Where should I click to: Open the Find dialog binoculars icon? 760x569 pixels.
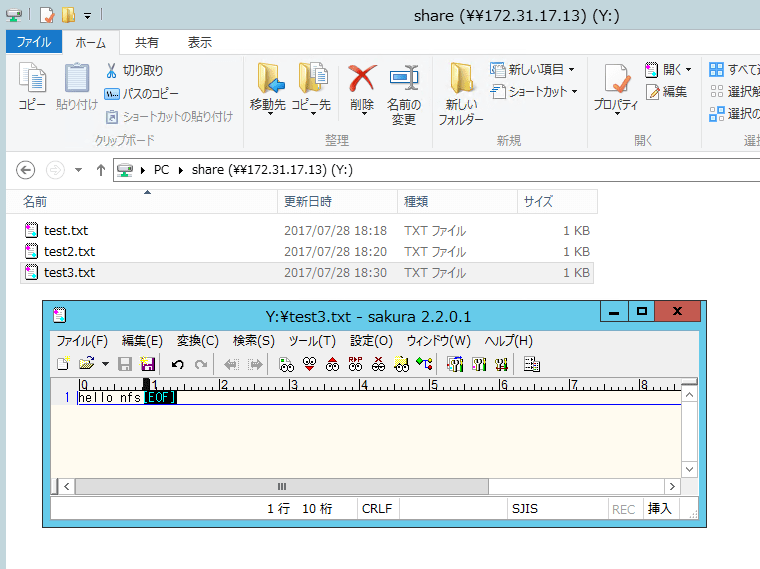coord(286,364)
